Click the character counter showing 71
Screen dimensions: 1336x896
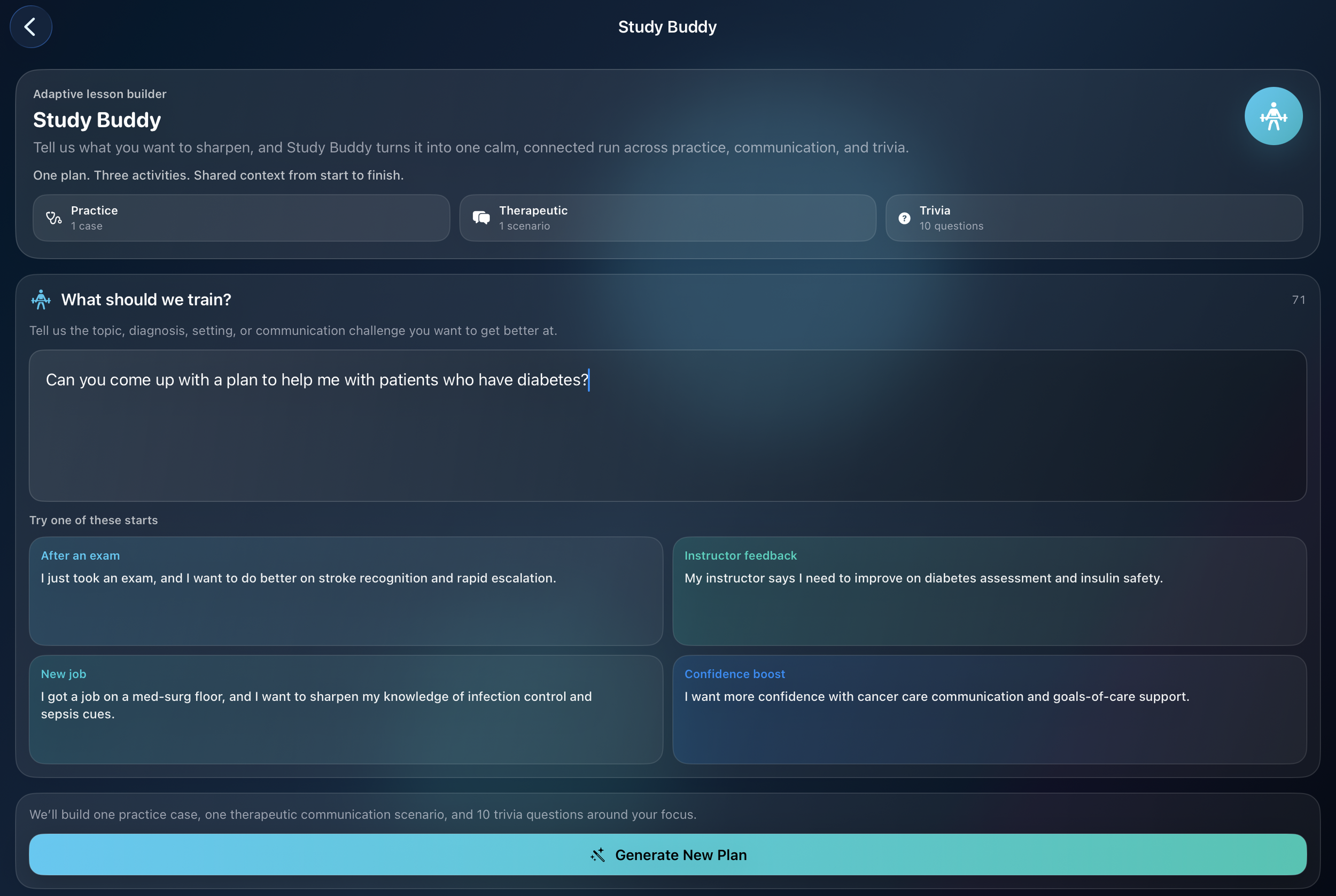[1298, 299]
